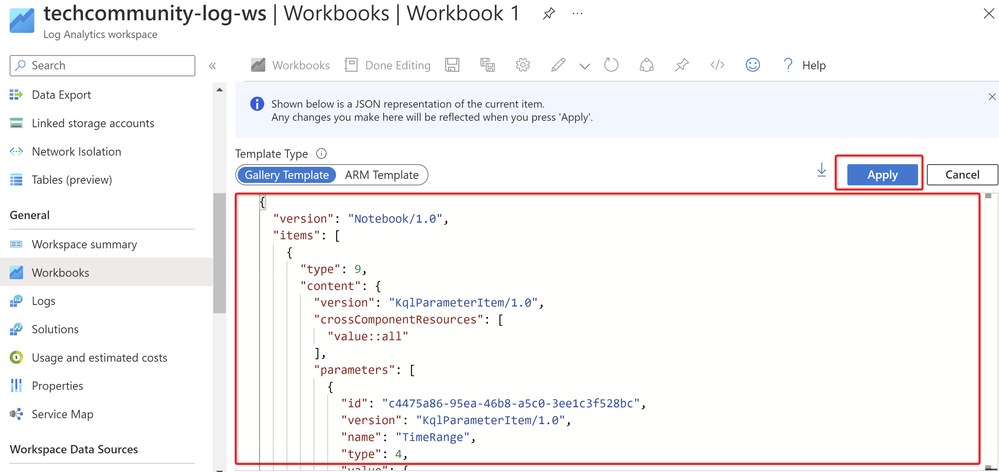Click the Share workbook icon
The width and height of the screenshot is (999, 472).
tap(647, 65)
